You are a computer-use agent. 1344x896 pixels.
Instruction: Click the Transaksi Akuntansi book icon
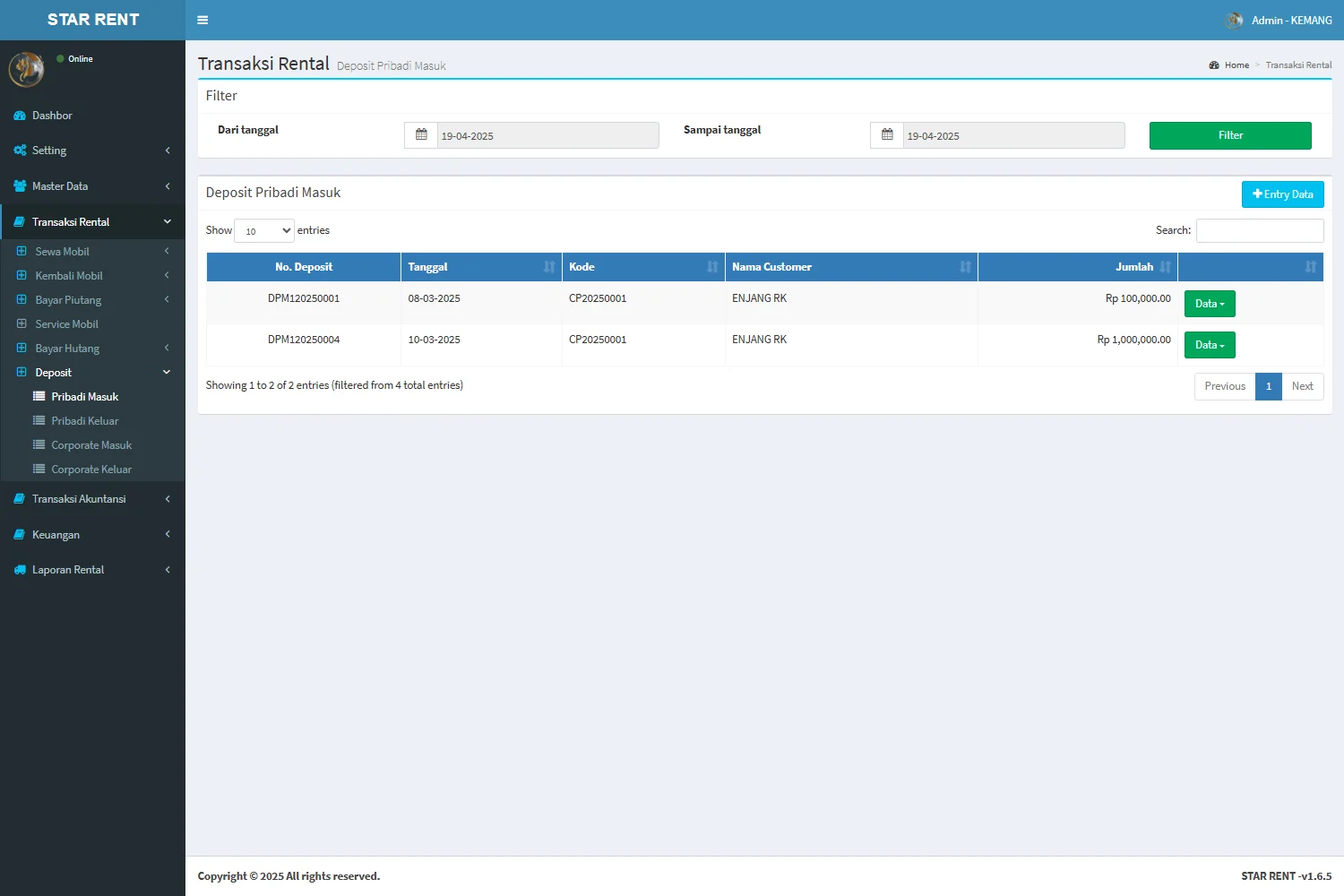point(20,499)
